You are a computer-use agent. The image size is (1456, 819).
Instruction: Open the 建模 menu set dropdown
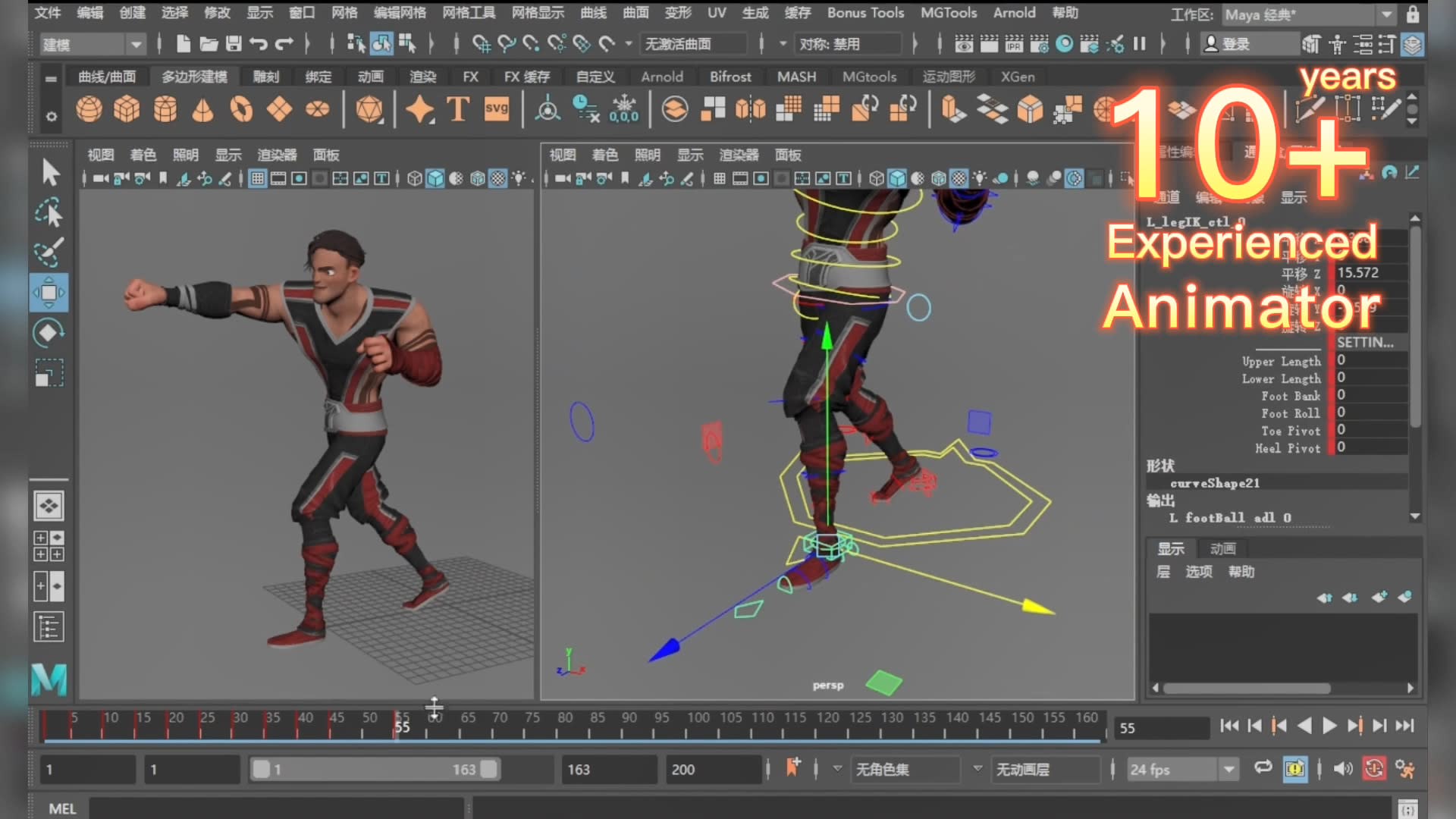pyautogui.click(x=136, y=45)
